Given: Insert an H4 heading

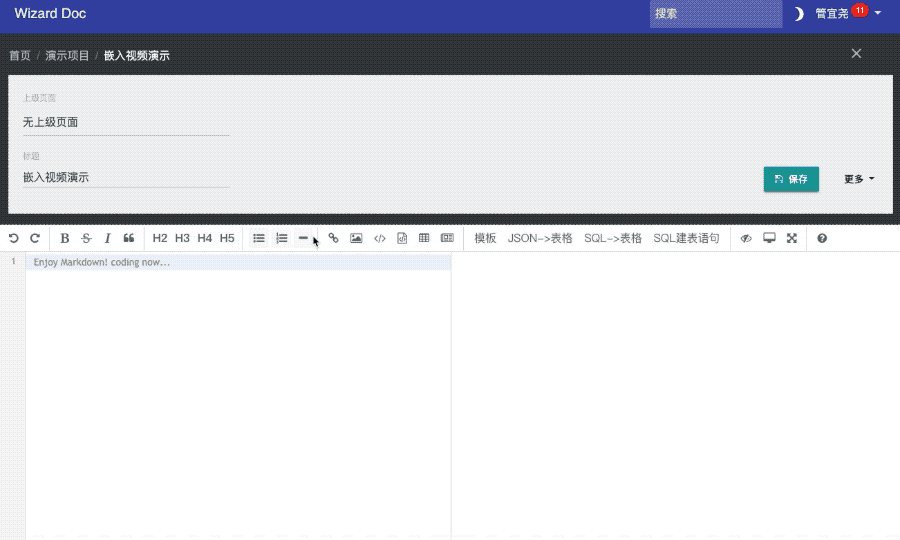Looking at the screenshot, I should pos(205,238).
